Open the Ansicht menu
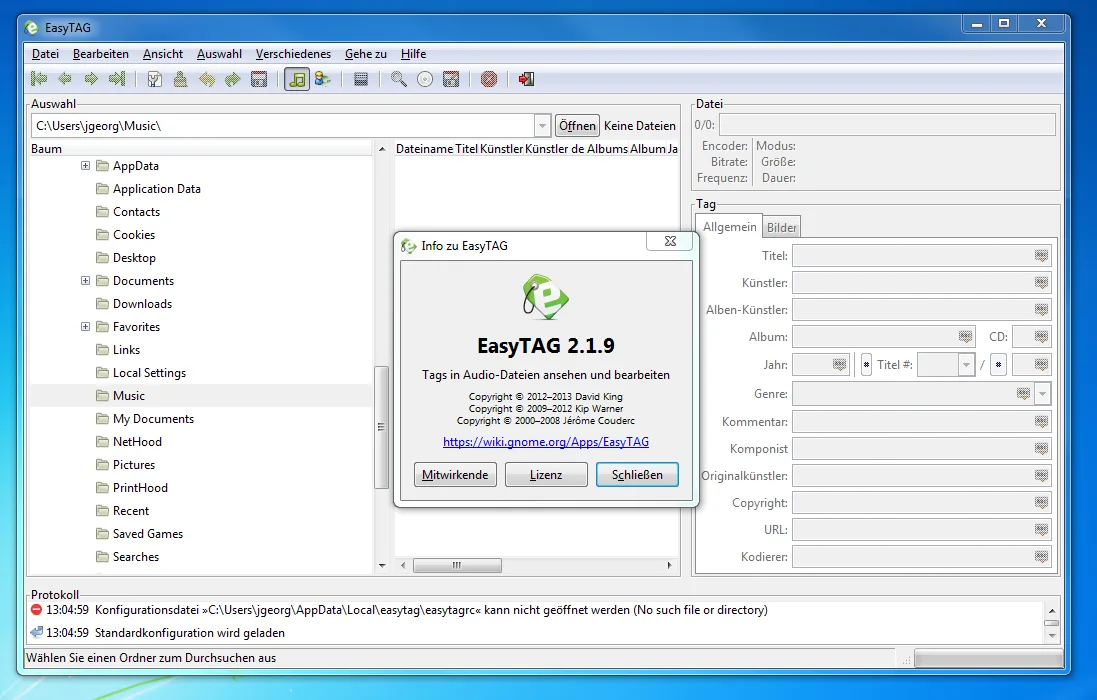This screenshot has height=700, width=1097. click(163, 54)
